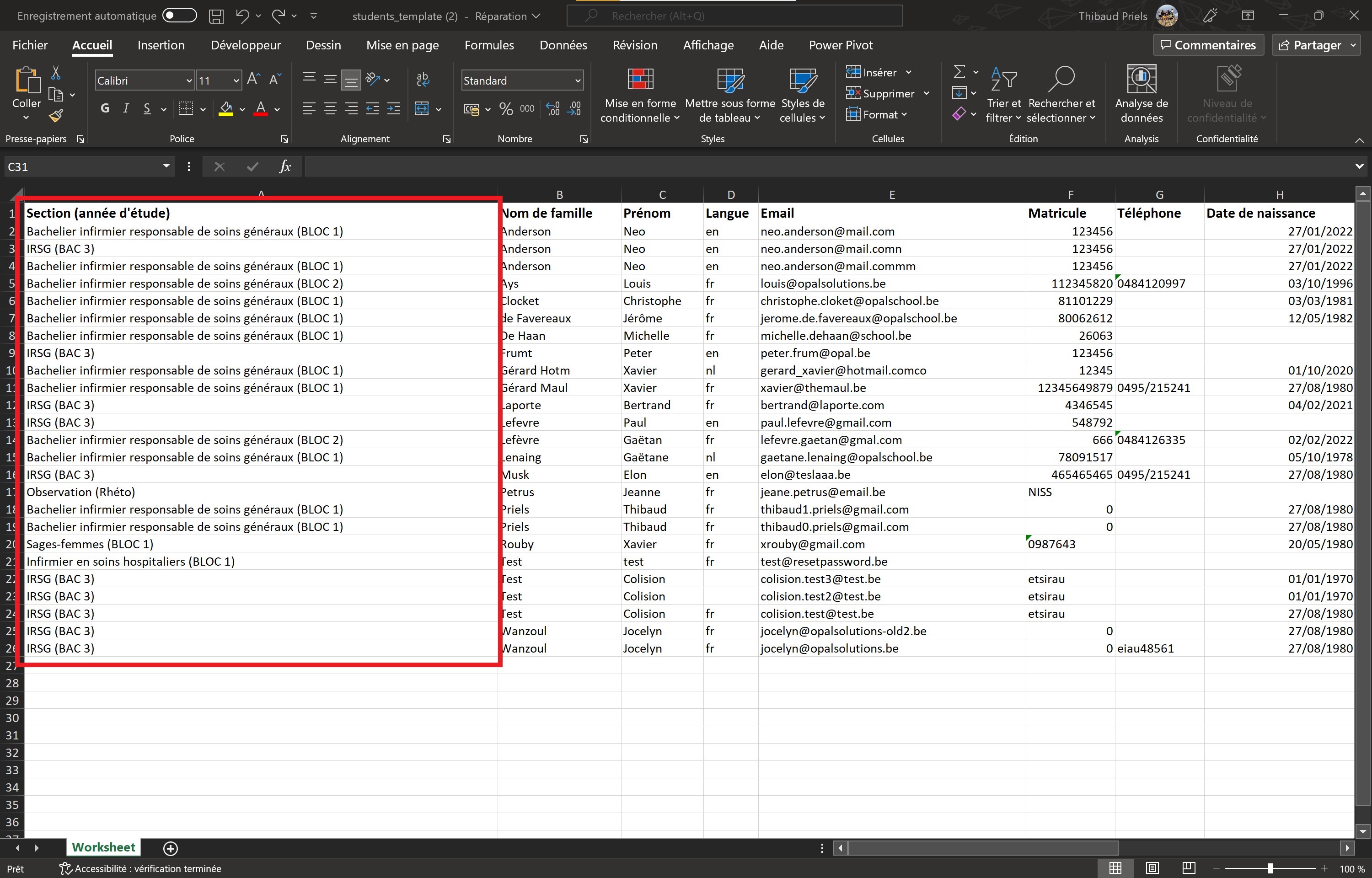Click the Undo arrow icon
The image size is (1372, 878).
point(242,16)
